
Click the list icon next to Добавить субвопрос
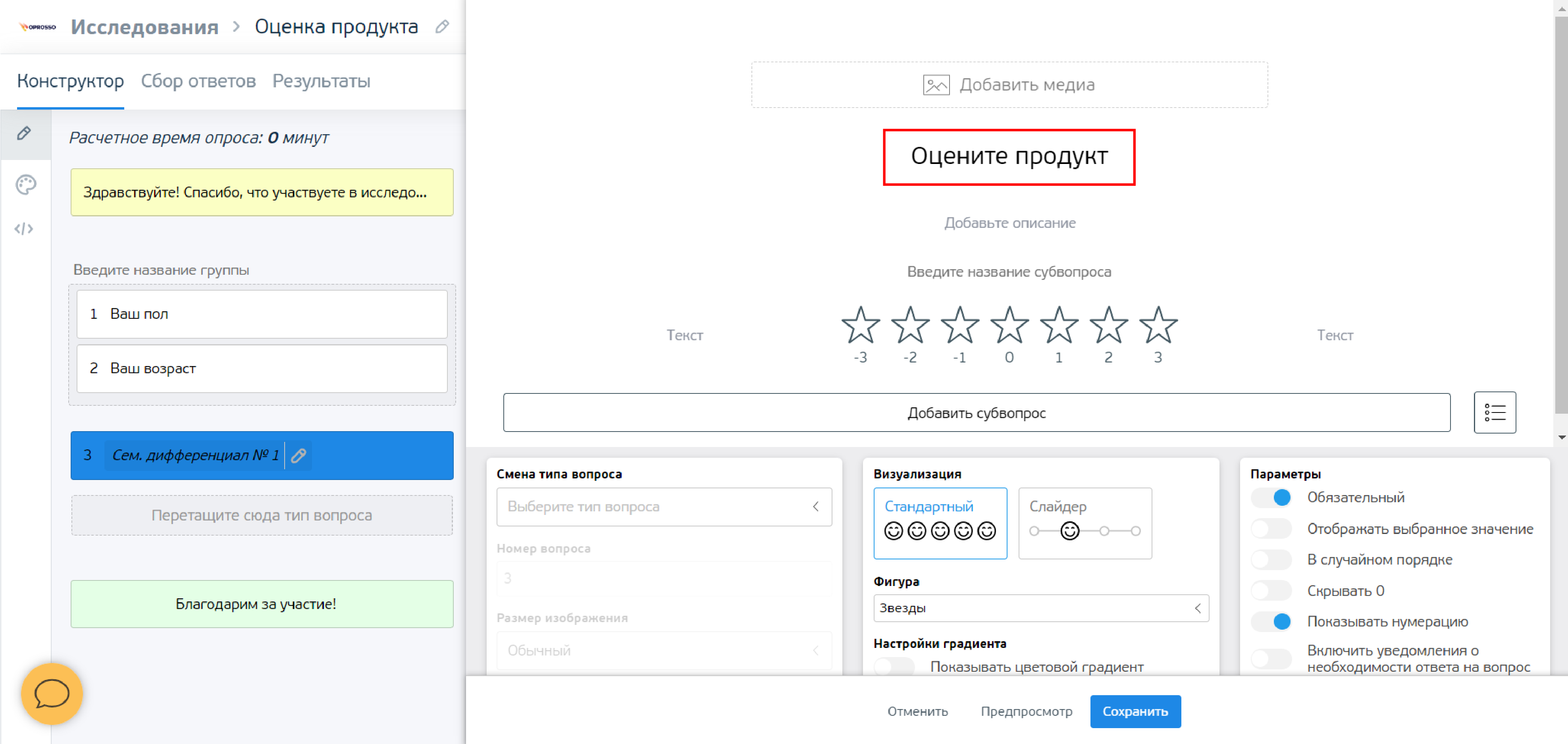click(x=1494, y=412)
